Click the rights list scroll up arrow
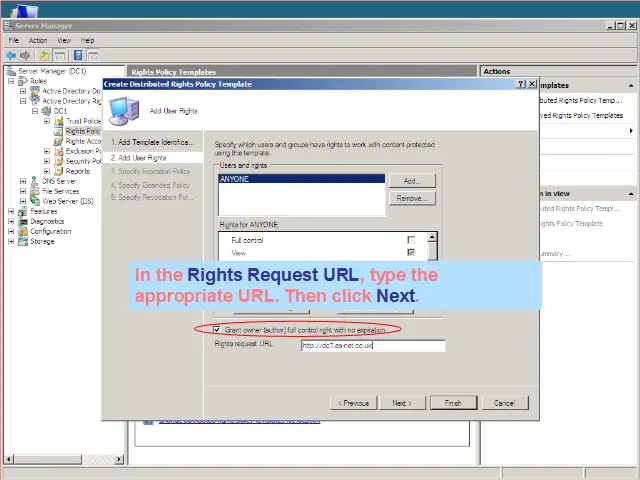Image resolution: width=640 pixels, height=480 pixels. 433,237
